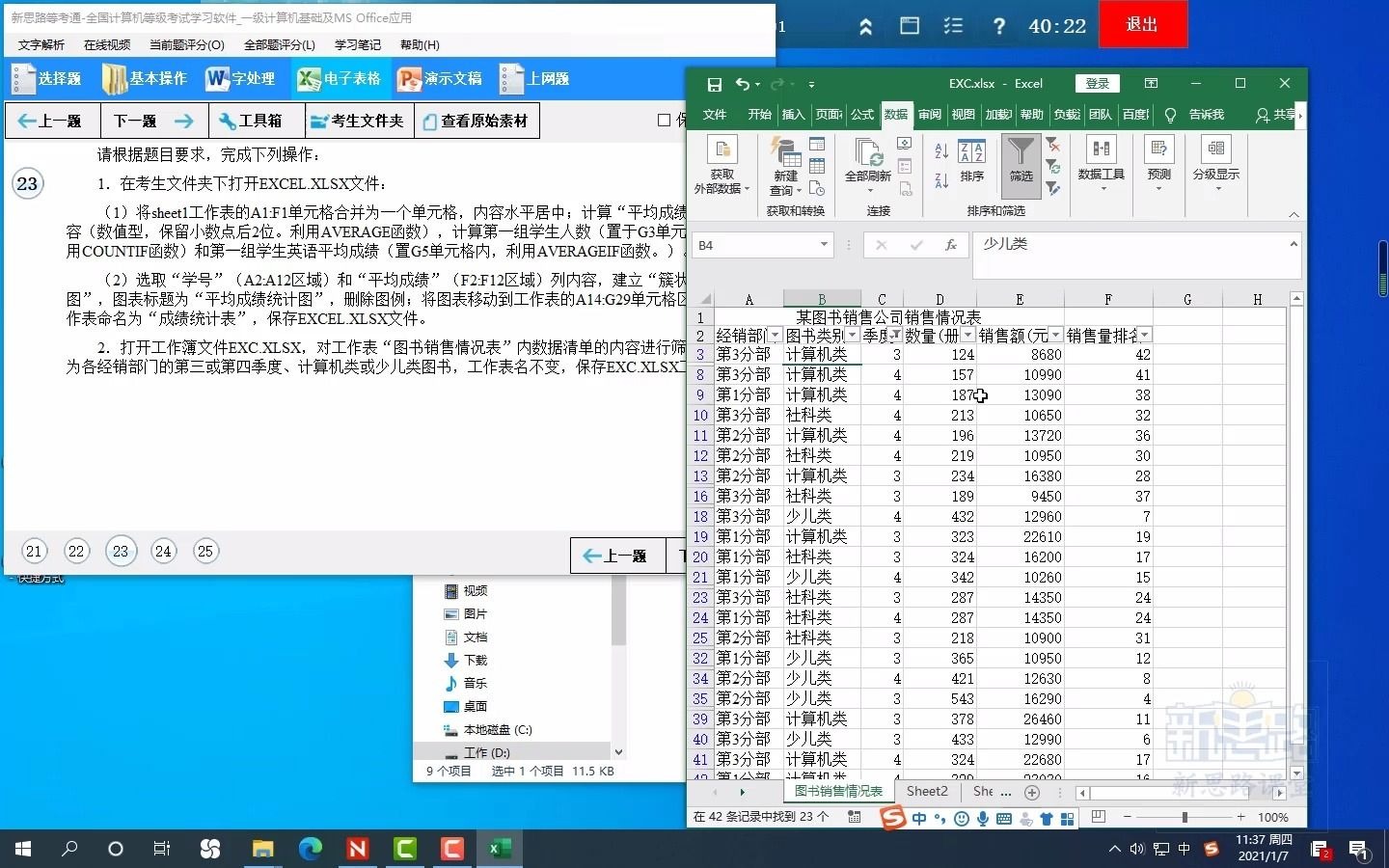Screen dimensions: 1389x868
Task: Open the 帮助(H) menu in exam software
Action: pos(419,44)
